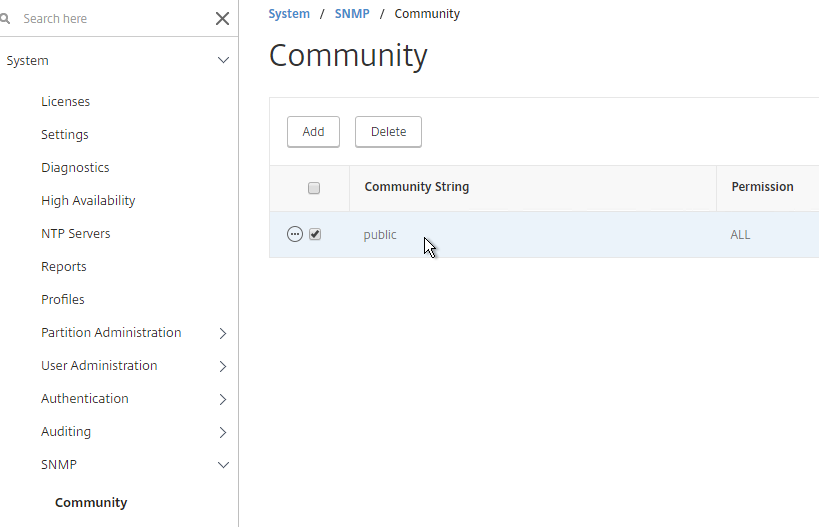Toggle the select-all header checkbox
The height and width of the screenshot is (527, 819).
pos(314,188)
